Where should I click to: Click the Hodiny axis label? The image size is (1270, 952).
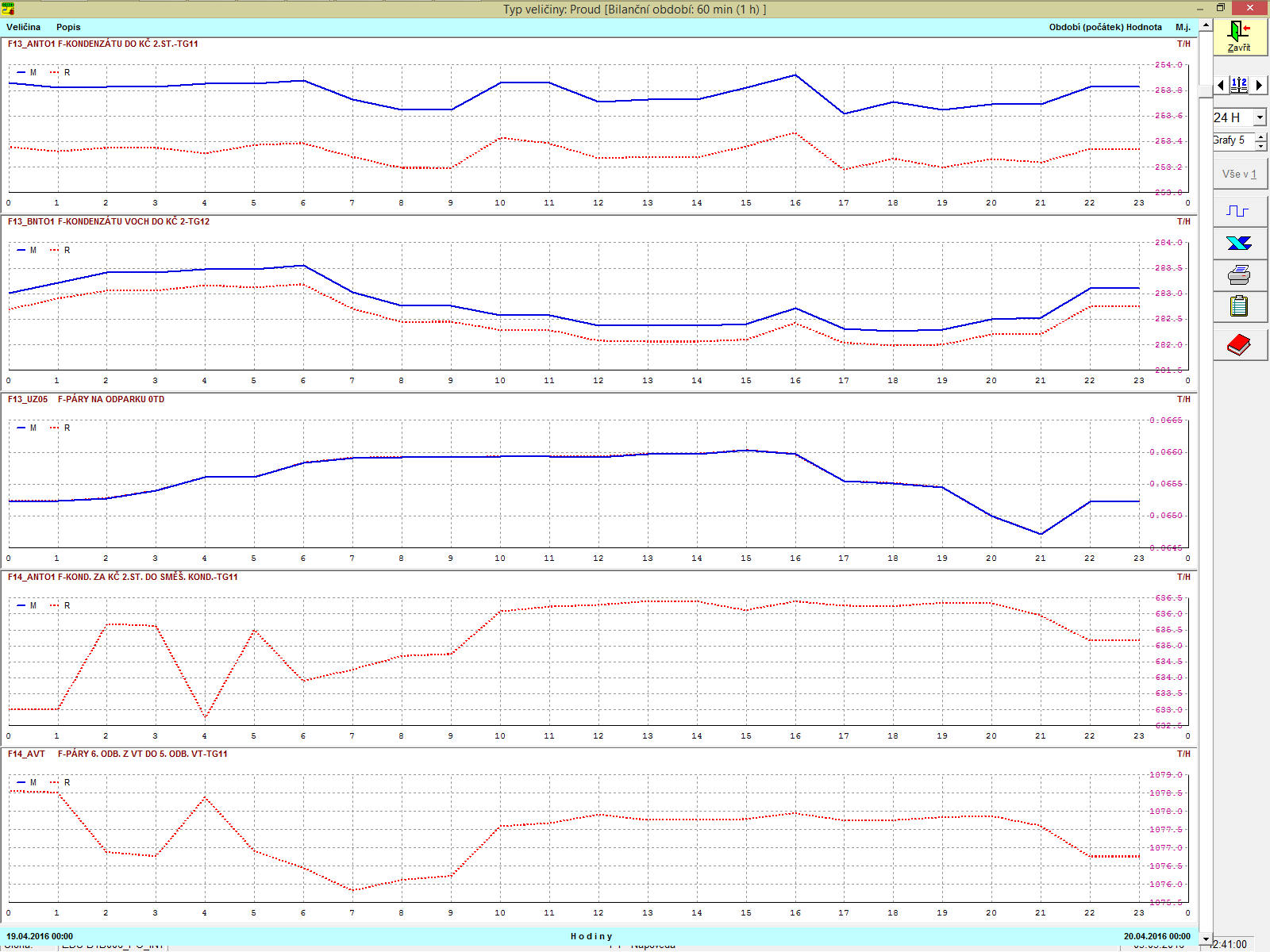(591, 936)
